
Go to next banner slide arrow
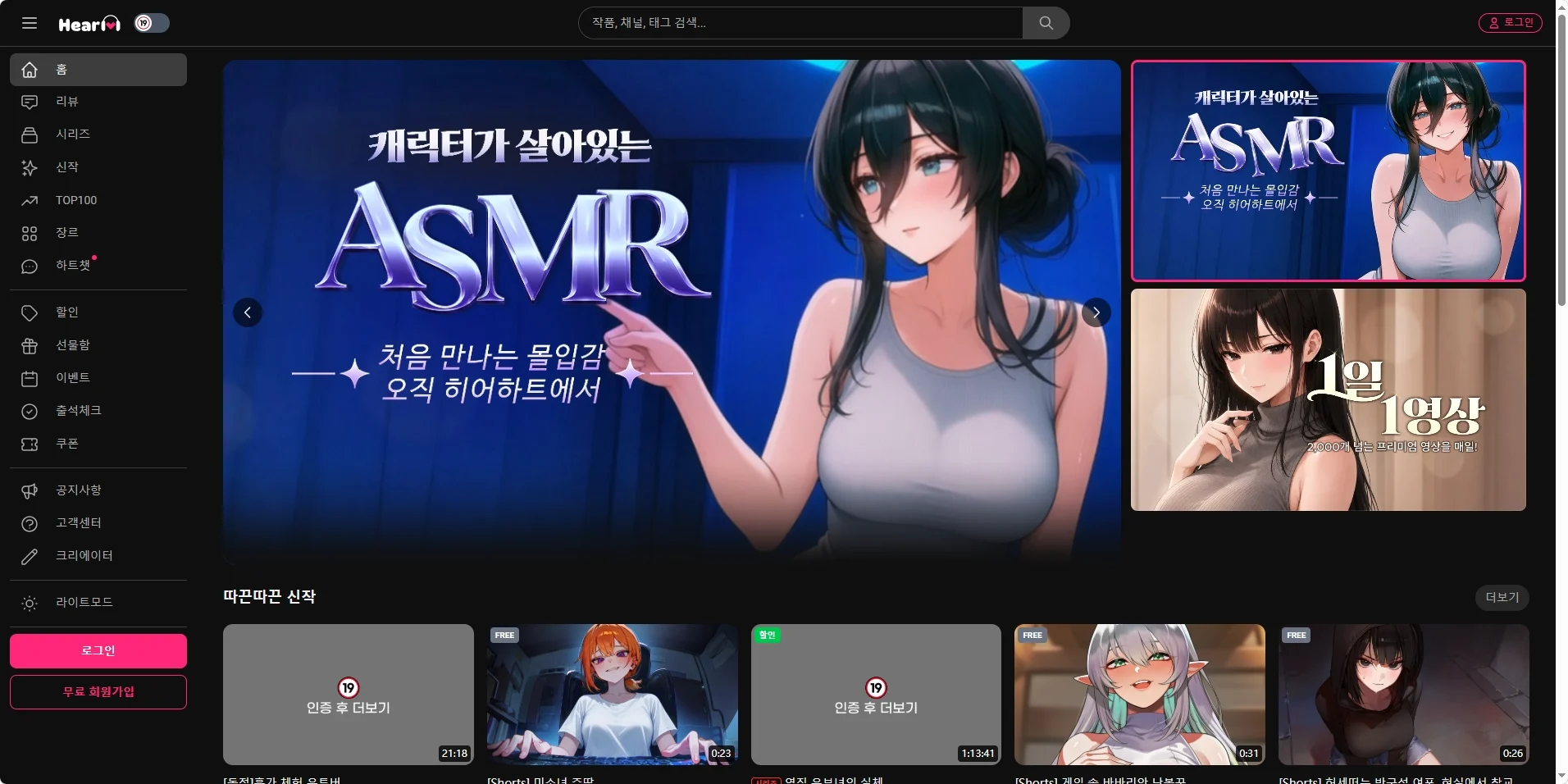[x=1096, y=312]
